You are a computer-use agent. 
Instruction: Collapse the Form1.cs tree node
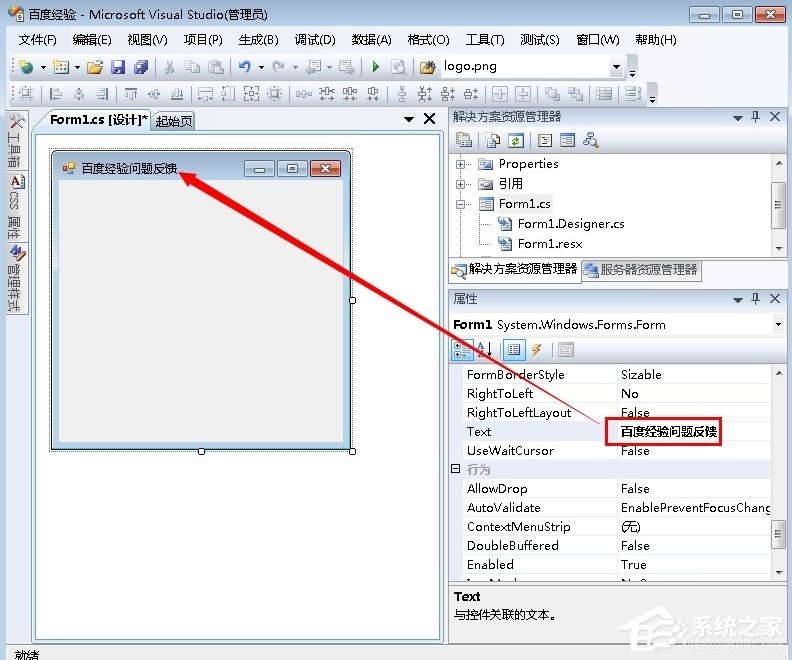[x=461, y=204]
